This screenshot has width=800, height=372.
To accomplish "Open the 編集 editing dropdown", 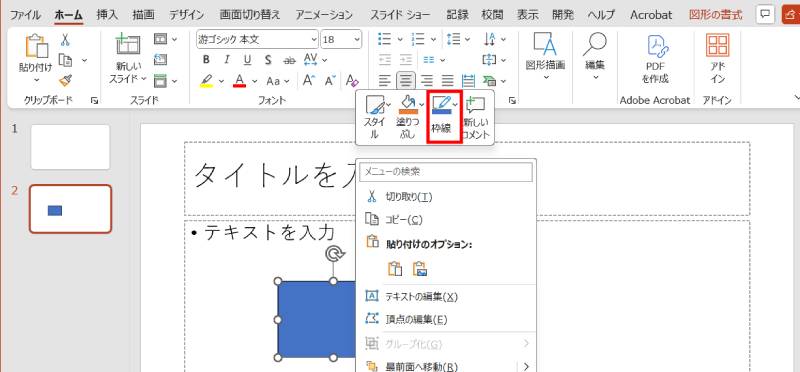I will coord(594,57).
